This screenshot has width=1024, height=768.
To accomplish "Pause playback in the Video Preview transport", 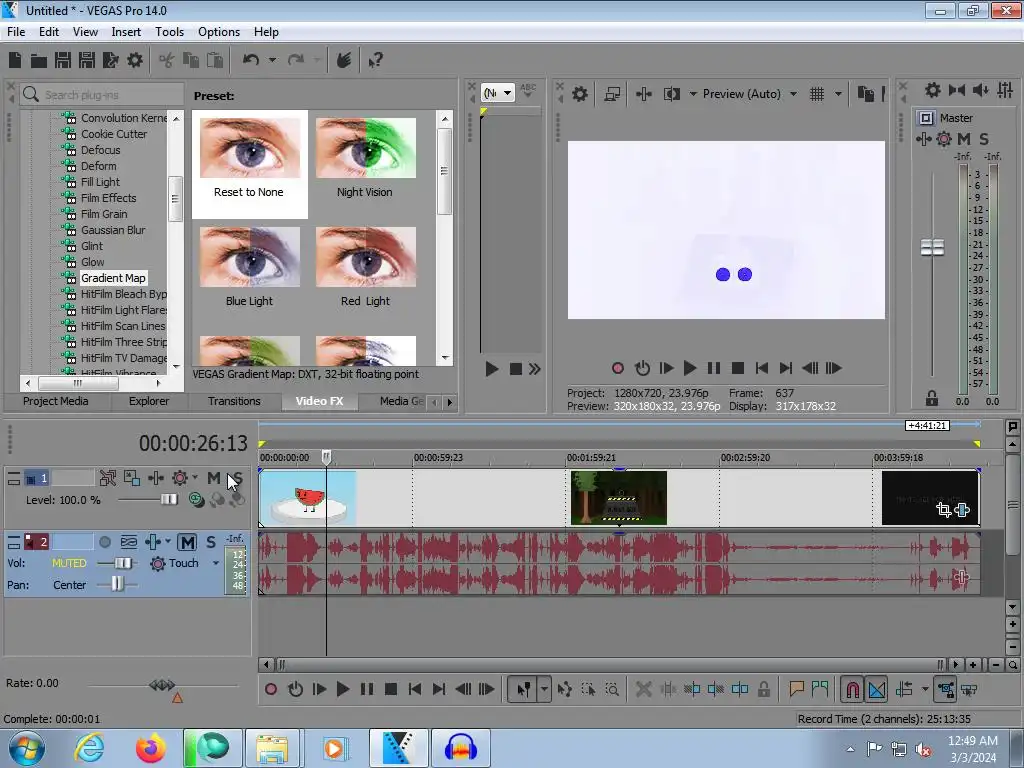I will 713,368.
